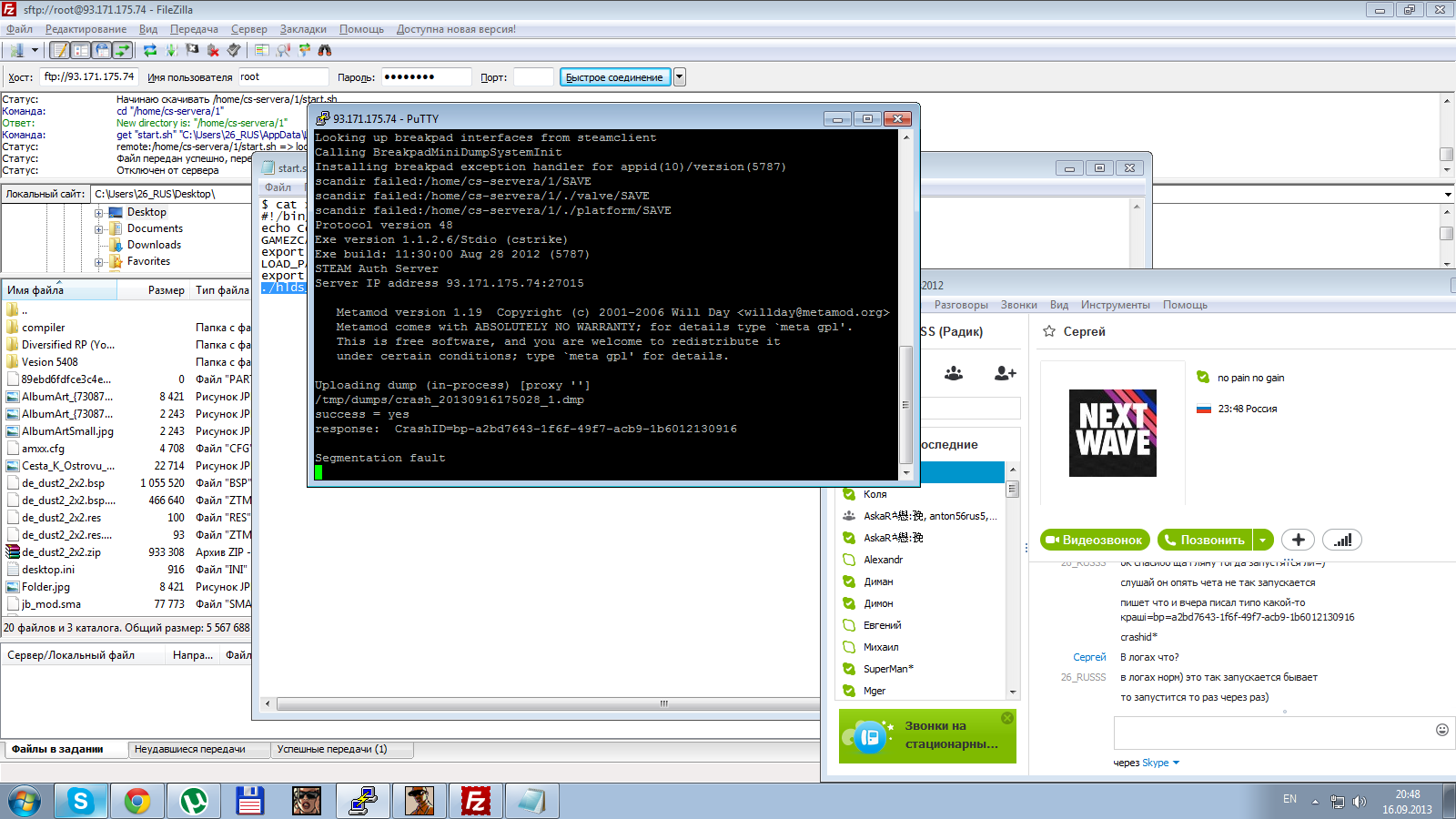Open the FileZilla Site Manager icon
This screenshot has width=1456, height=819.
click(x=16, y=51)
